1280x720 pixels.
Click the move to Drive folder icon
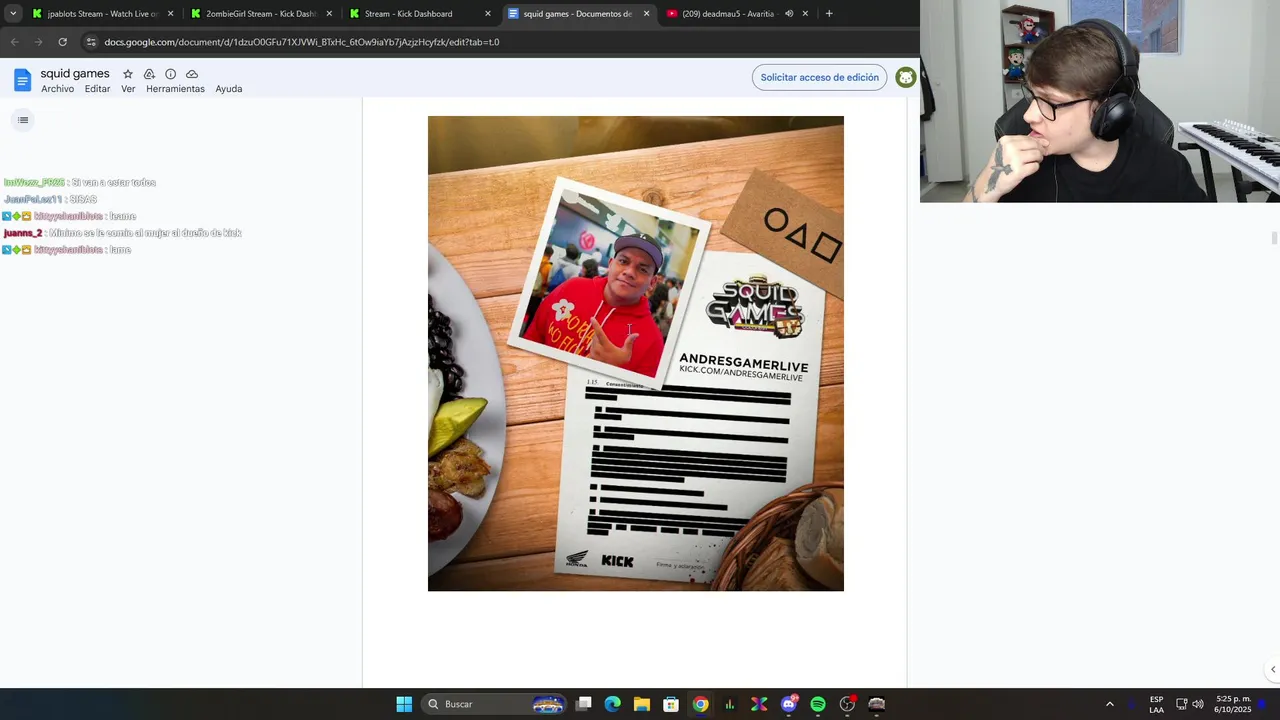(x=149, y=74)
